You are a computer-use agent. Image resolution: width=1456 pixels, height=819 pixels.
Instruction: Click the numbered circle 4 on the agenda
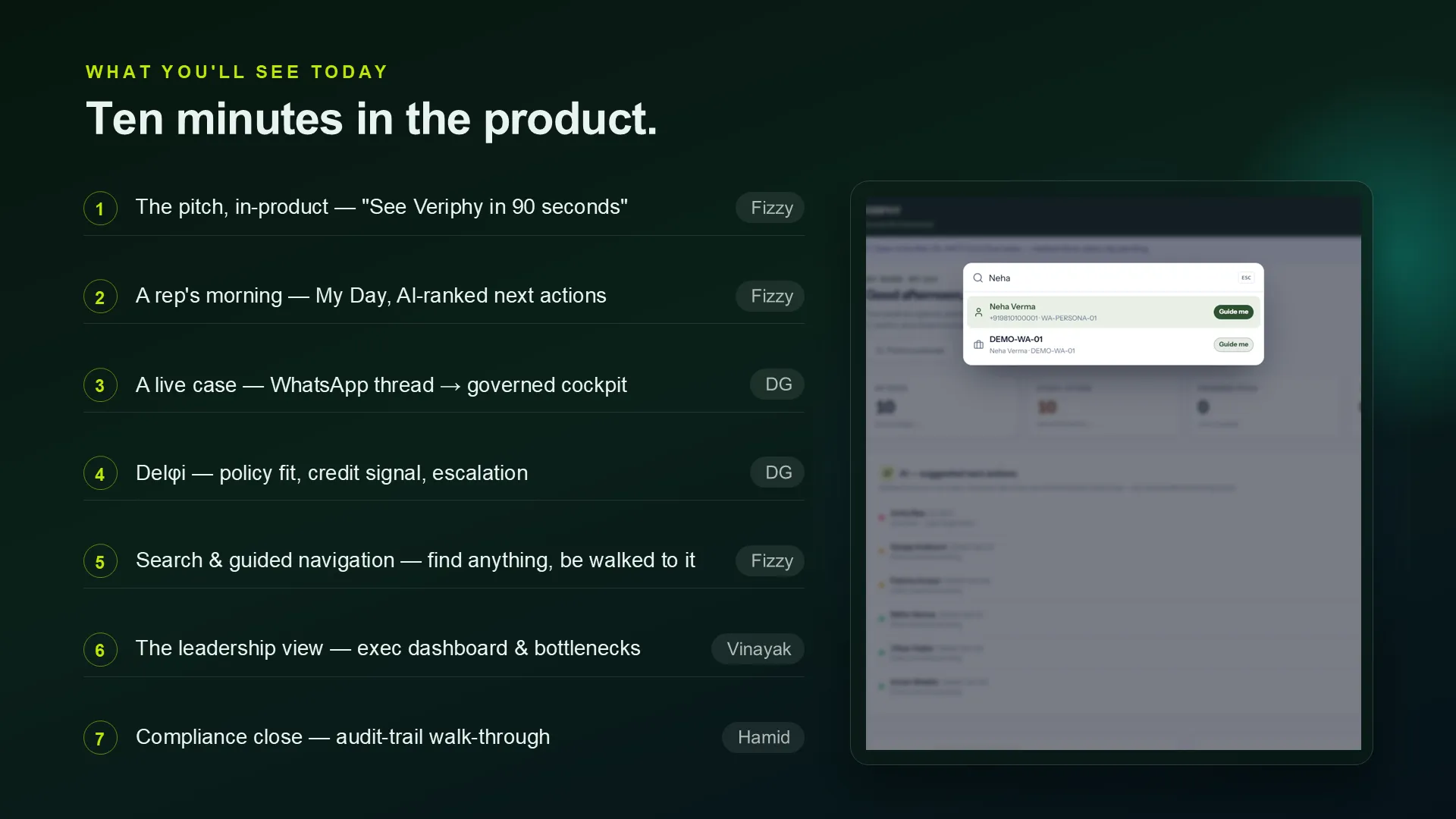[100, 474]
